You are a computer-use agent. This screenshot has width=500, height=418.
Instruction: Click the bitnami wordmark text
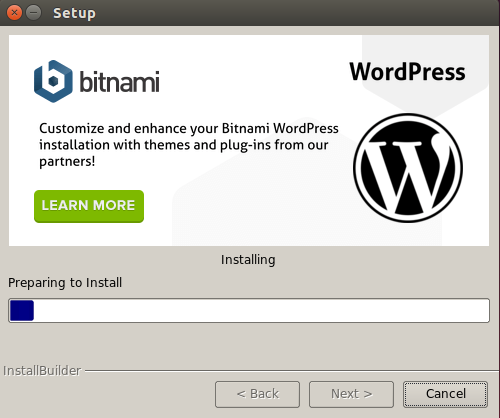(x=119, y=81)
